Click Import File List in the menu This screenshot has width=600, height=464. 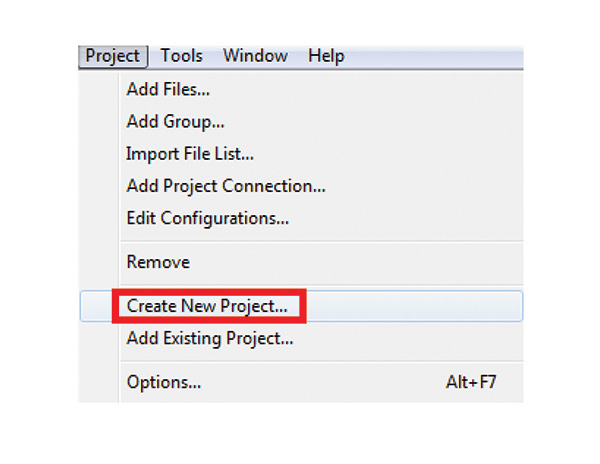tap(190, 154)
